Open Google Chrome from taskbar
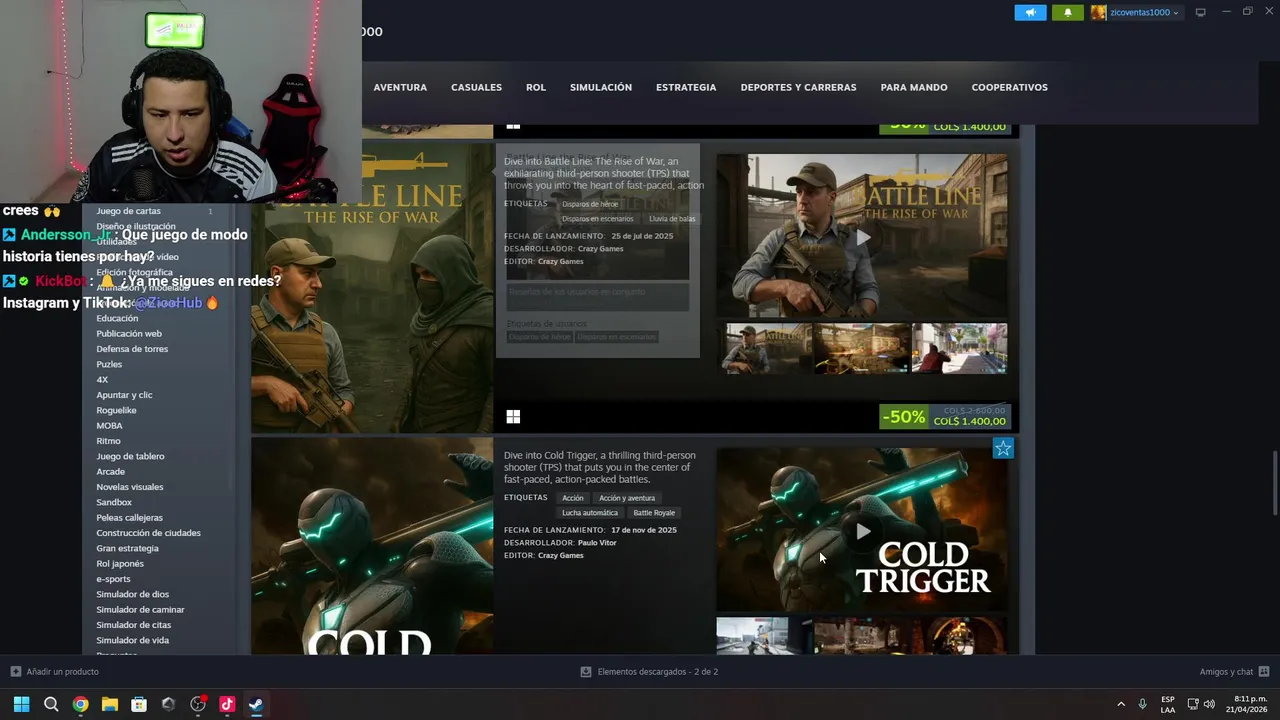The height and width of the screenshot is (720, 1280). point(80,704)
